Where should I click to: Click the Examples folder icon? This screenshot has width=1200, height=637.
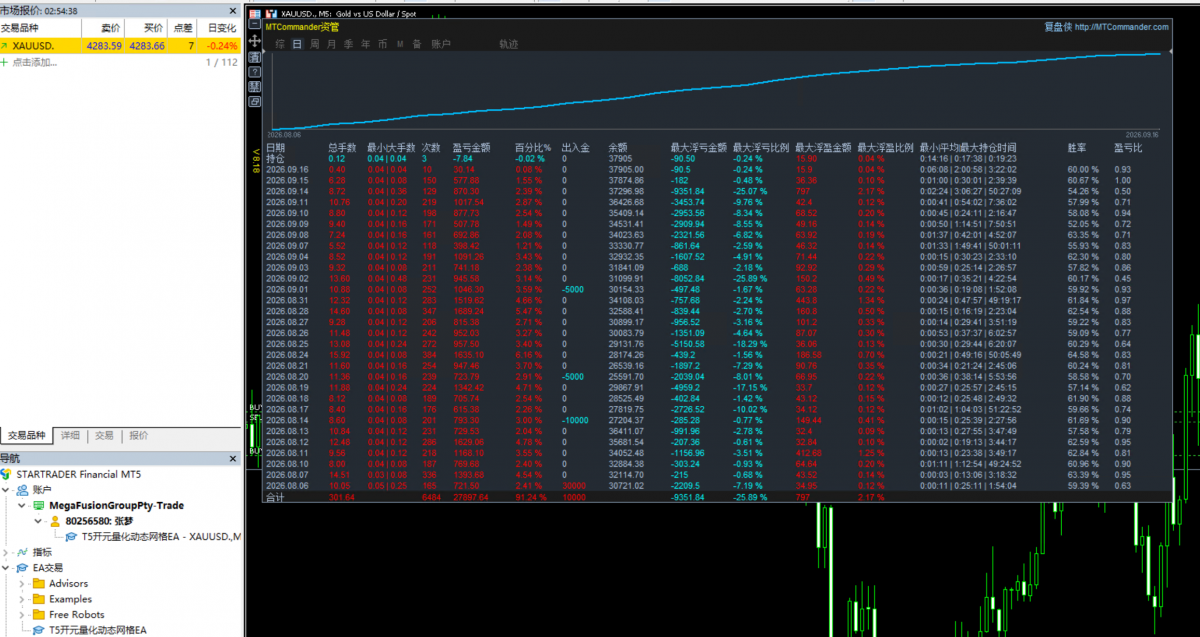pos(39,599)
